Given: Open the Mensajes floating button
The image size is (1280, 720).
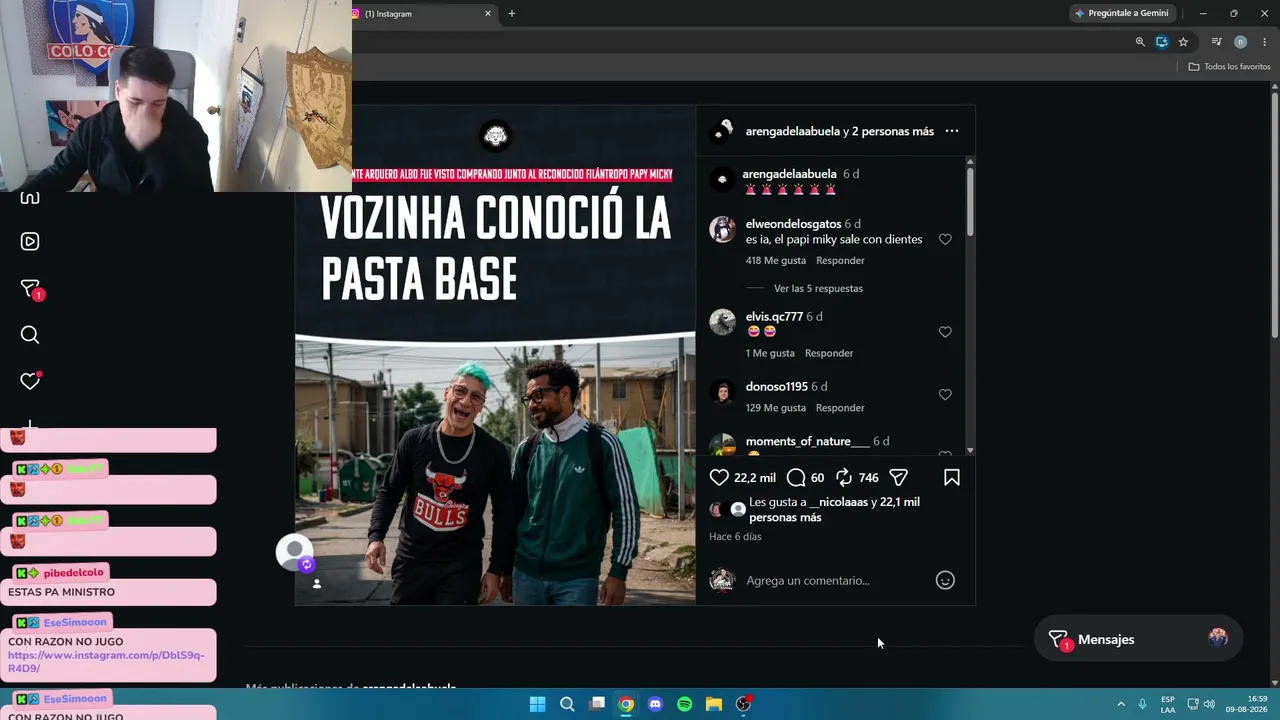Looking at the screenshot, I should point(1138,639).
